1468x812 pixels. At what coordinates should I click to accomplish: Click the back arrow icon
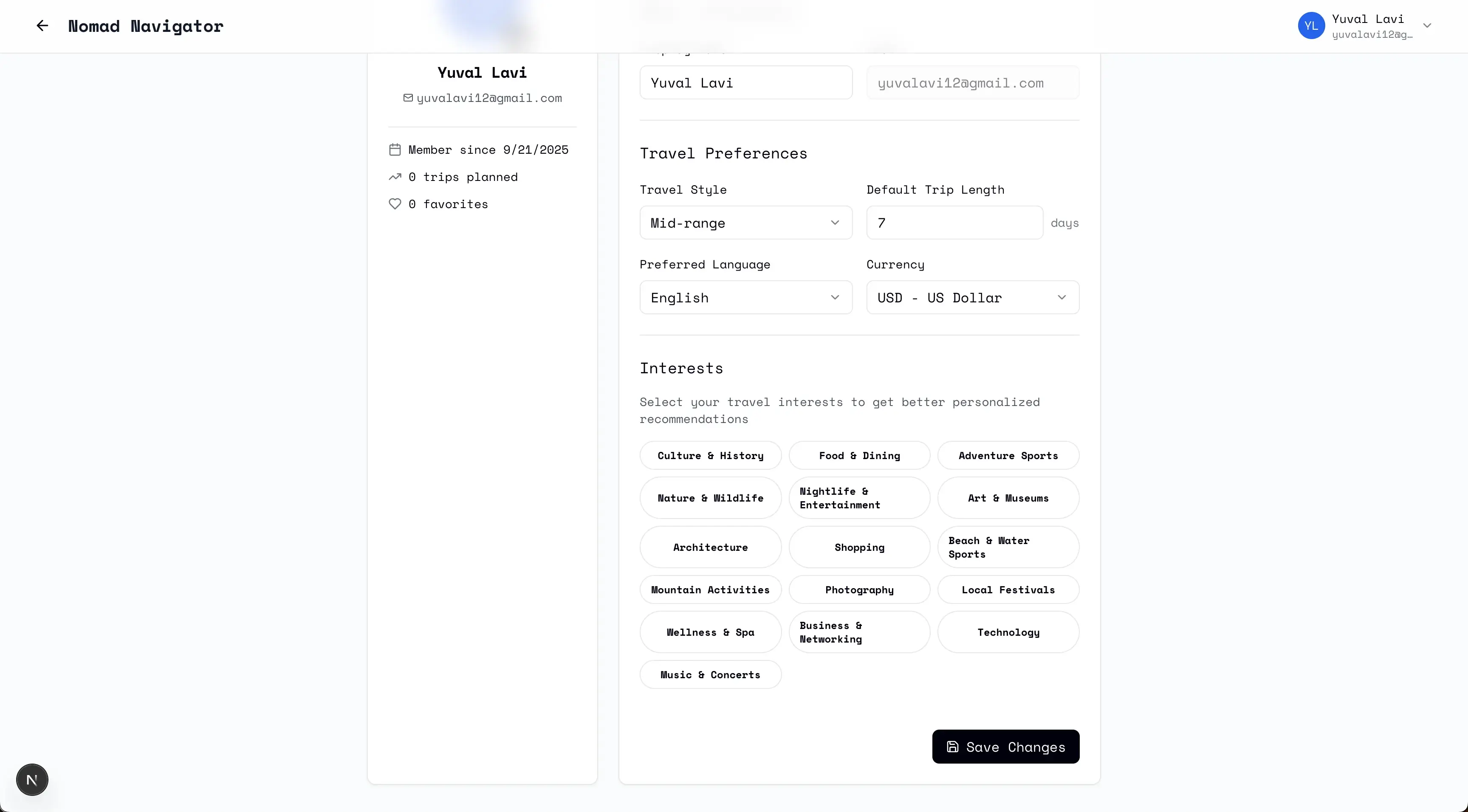point(42,25)
